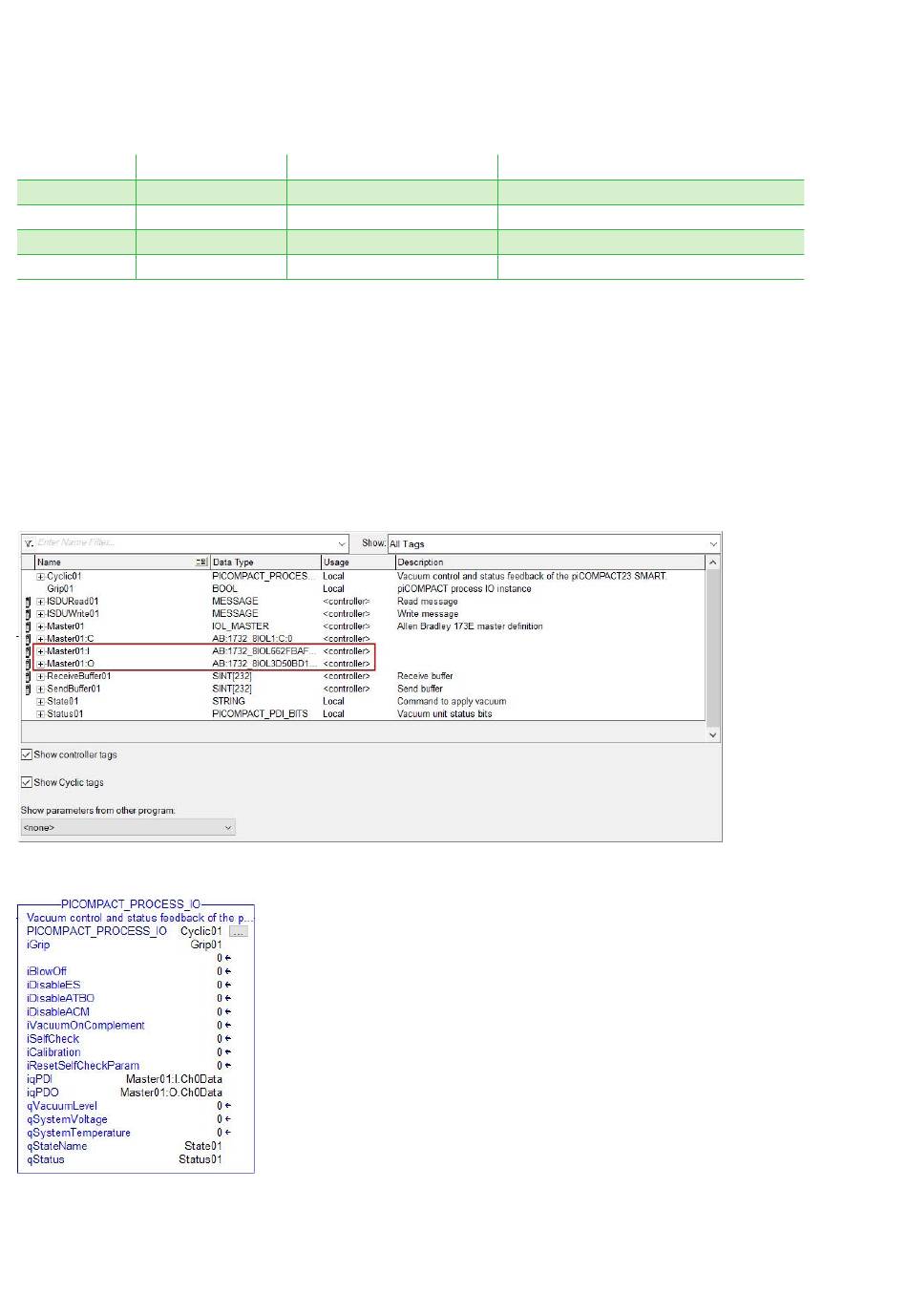Expand the Master01 IOL_MASTER tag
The image size is (907, 1316).
coord(40,626)
